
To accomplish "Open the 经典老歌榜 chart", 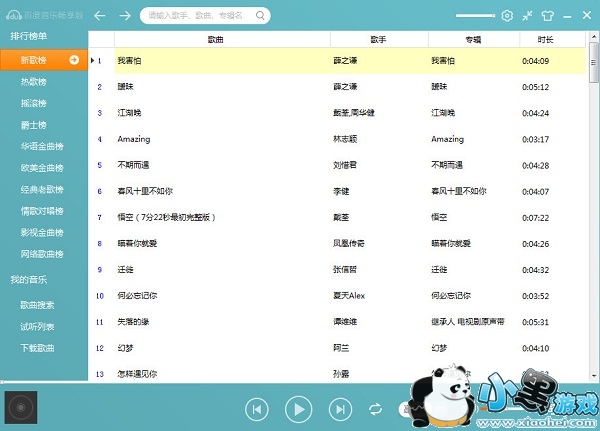I will point(42,189).
